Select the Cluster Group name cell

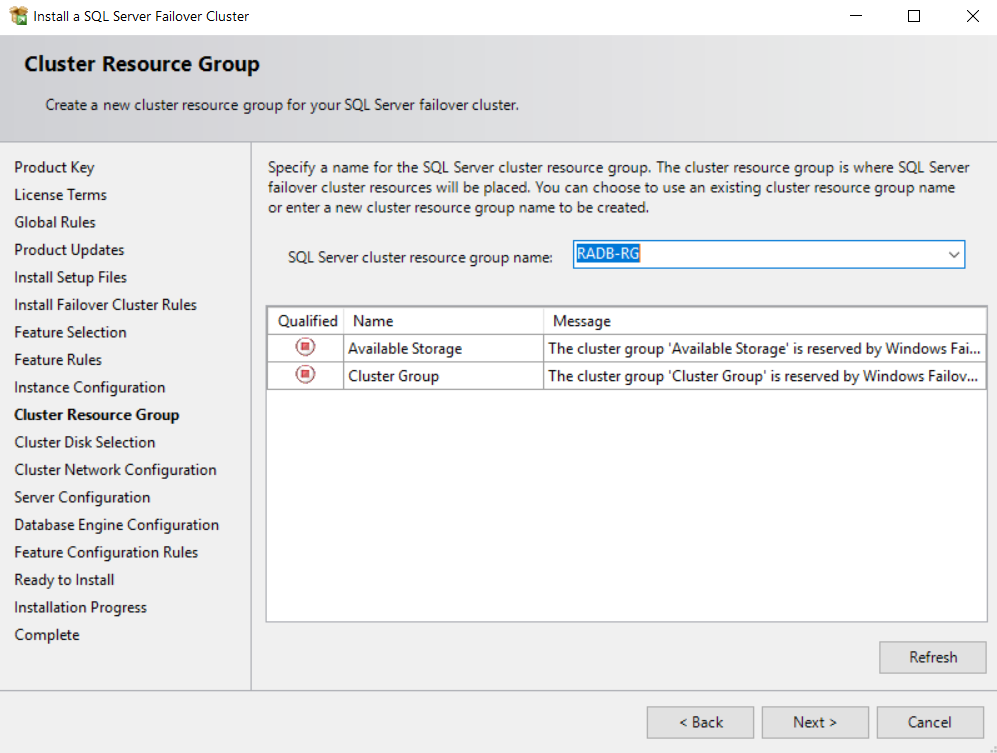(443, 376)
